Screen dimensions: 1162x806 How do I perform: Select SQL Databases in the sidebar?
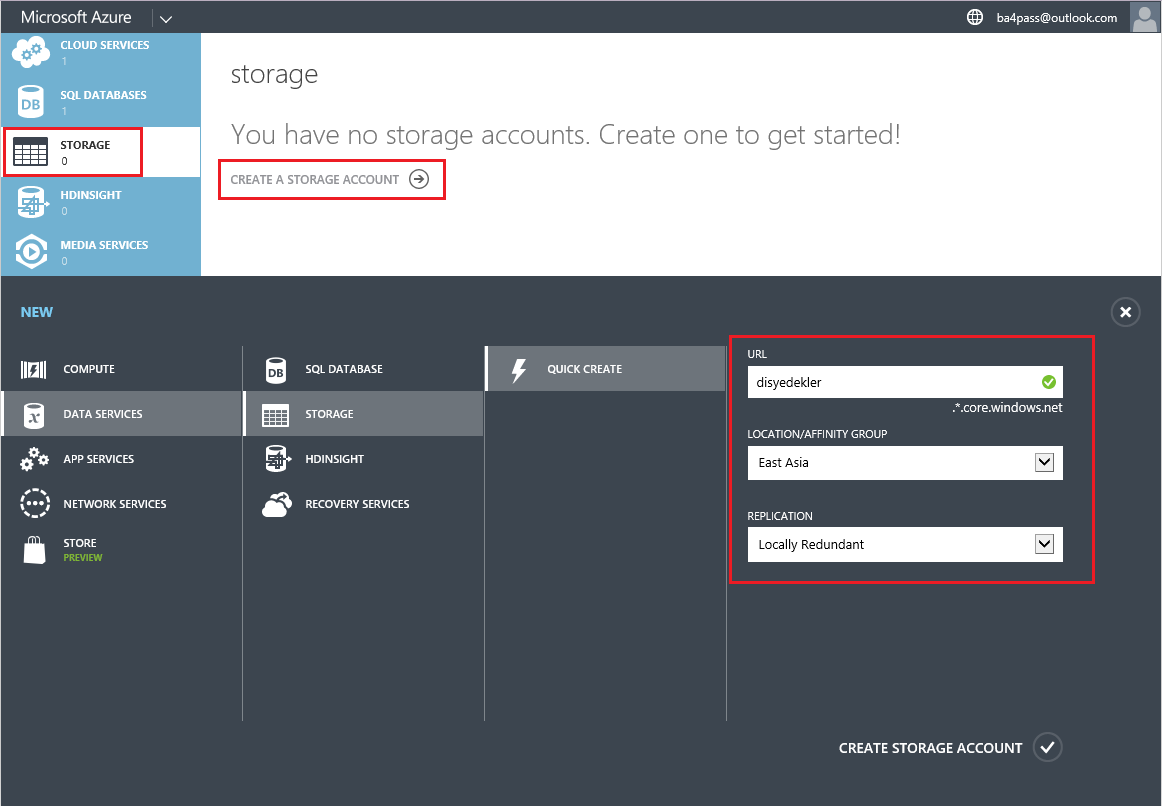(101, 102)
